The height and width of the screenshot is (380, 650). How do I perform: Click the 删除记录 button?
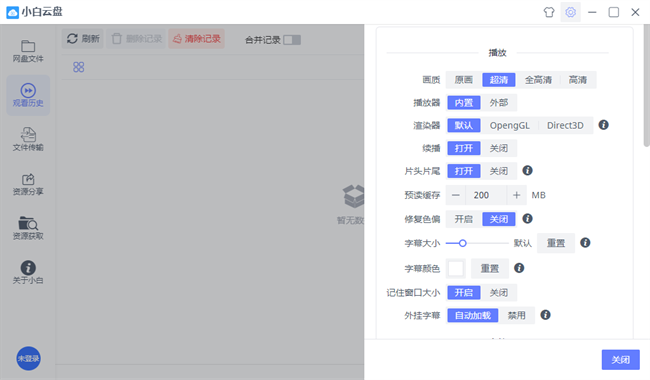click(x=136, y=39)
